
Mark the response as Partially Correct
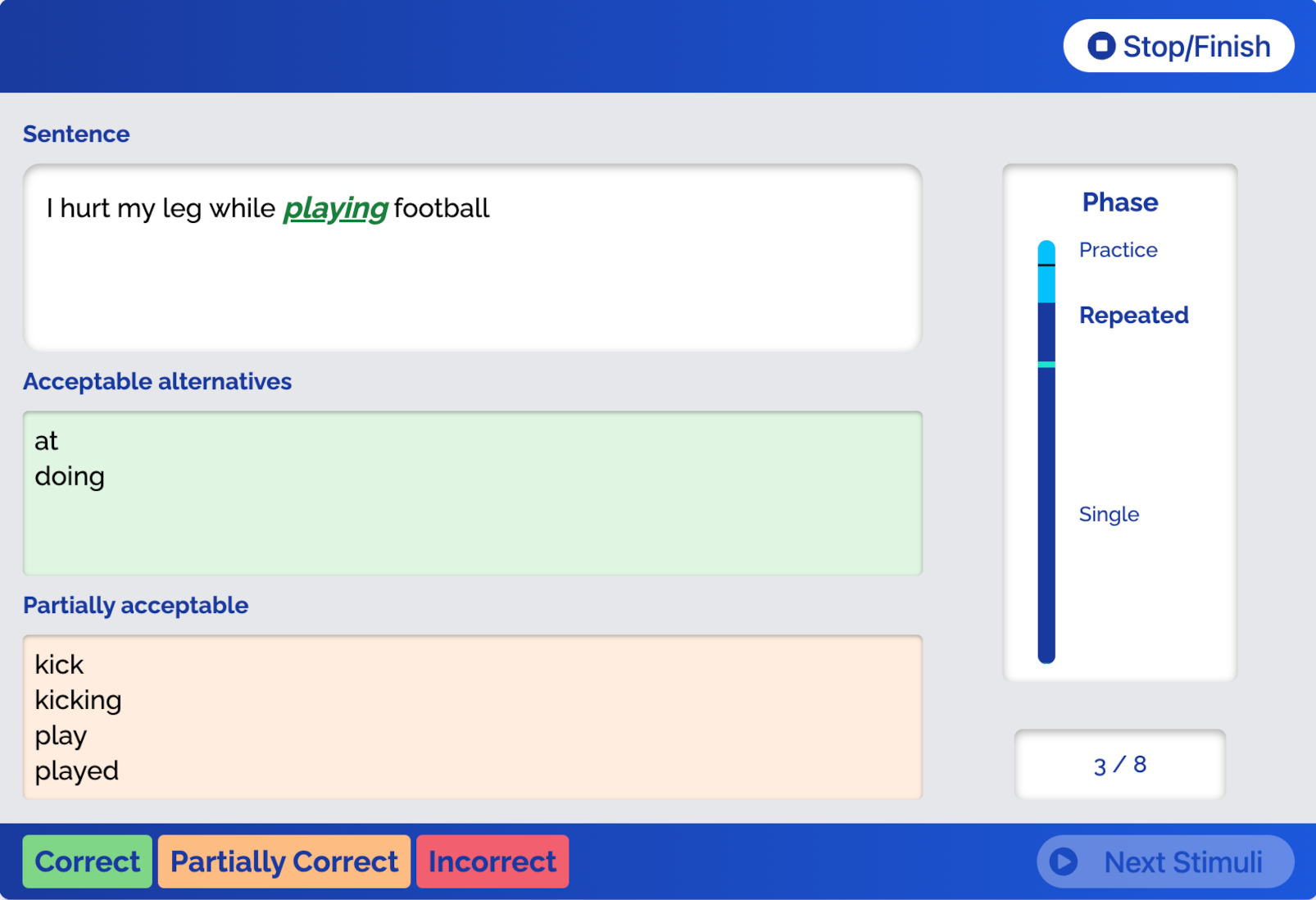tap(284, 861)
